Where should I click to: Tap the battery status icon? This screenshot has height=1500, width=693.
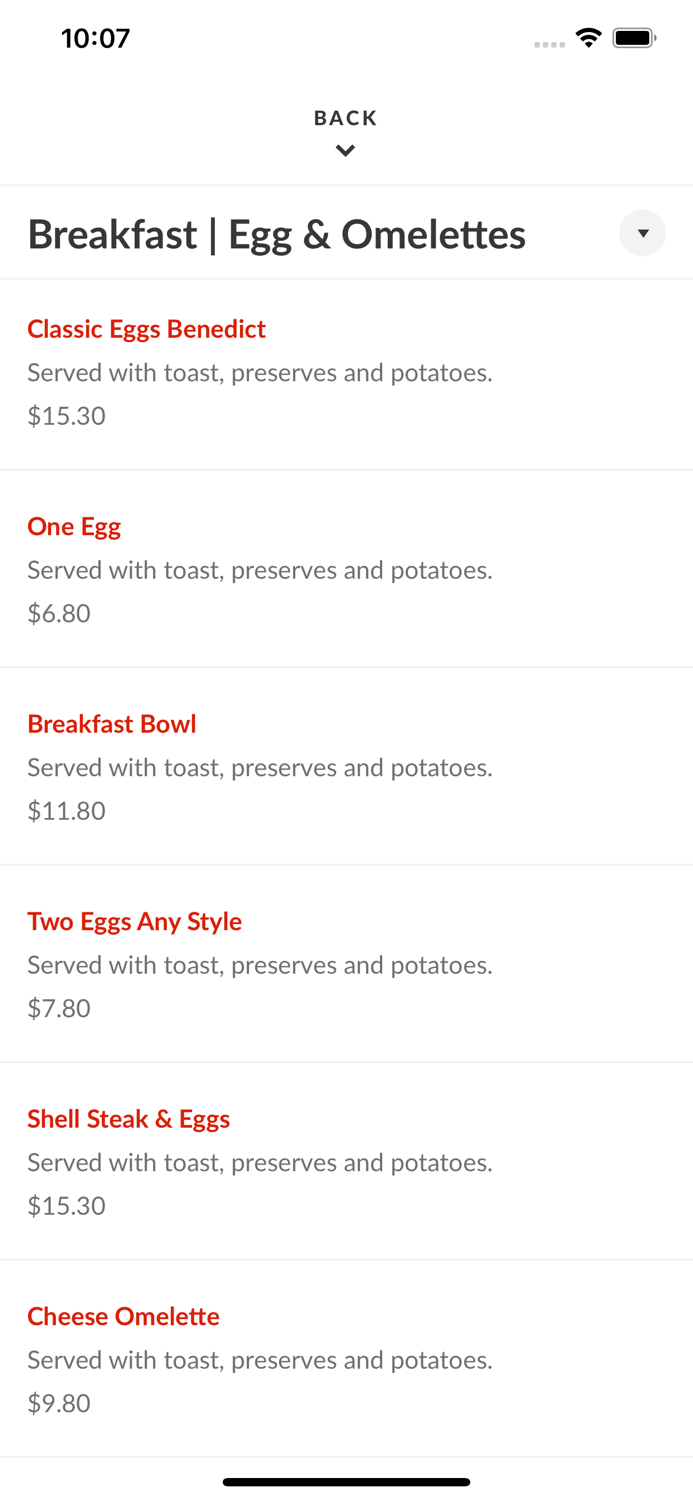(634, 38)
